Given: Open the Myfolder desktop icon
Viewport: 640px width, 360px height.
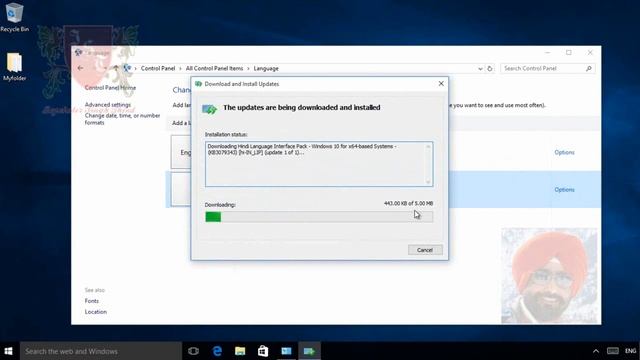Looking at the screenshot, I should pyautogui.click(x=15, y=67).
